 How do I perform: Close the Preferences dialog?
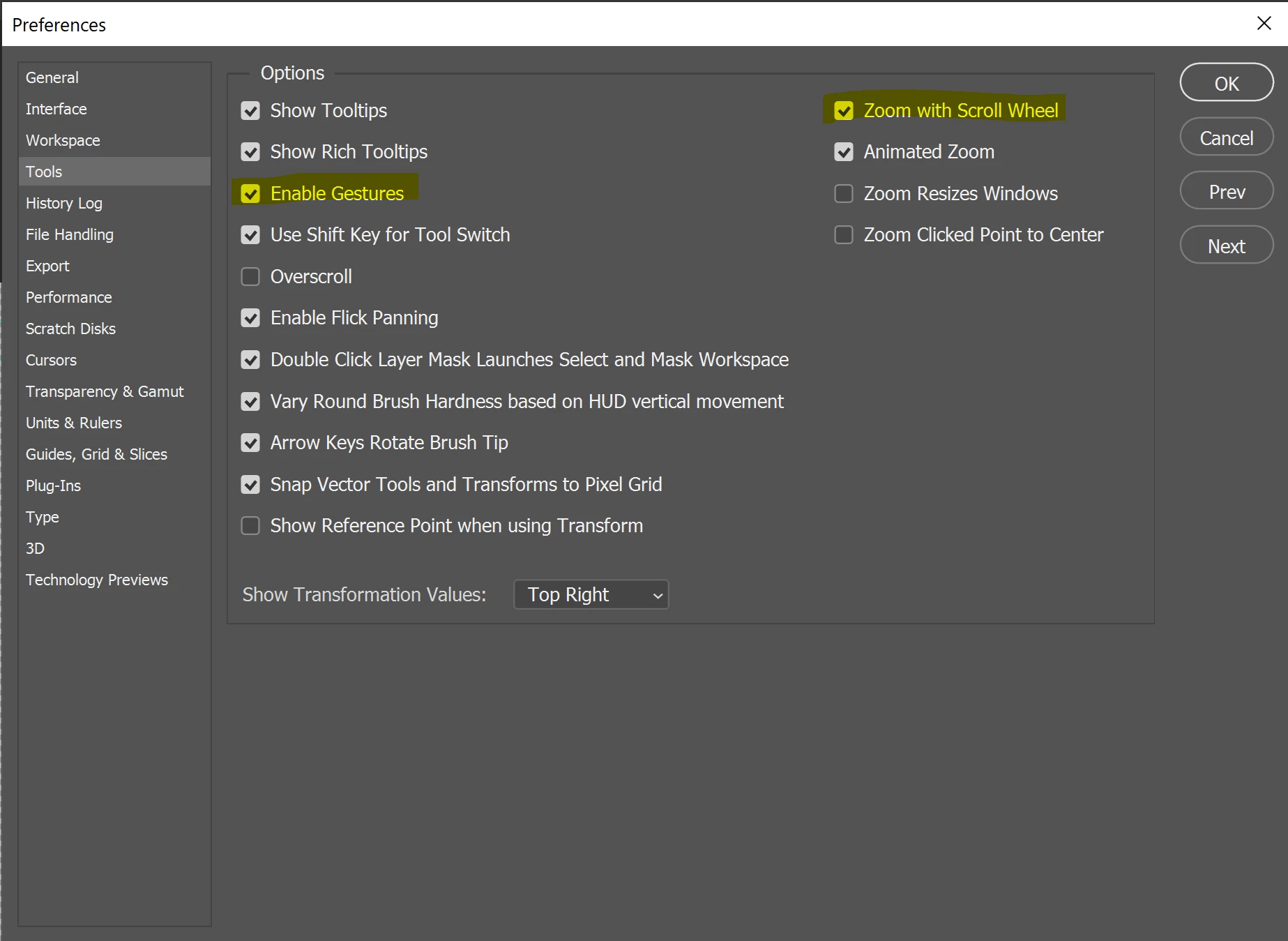(x=1264, y=24)
